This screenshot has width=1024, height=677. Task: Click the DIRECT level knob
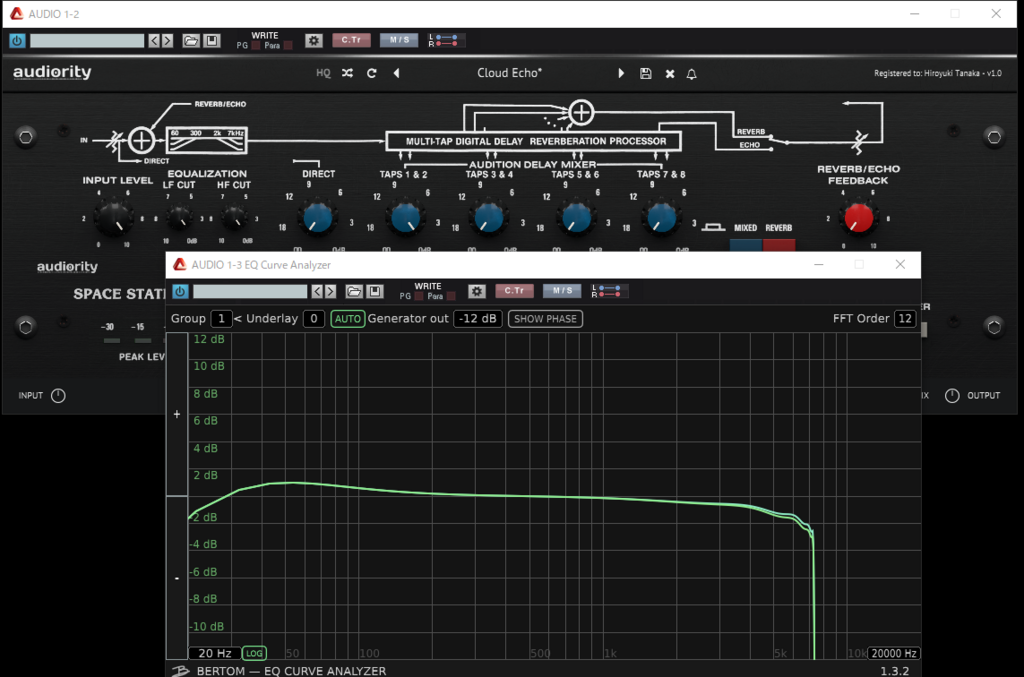tap(319, 217)
